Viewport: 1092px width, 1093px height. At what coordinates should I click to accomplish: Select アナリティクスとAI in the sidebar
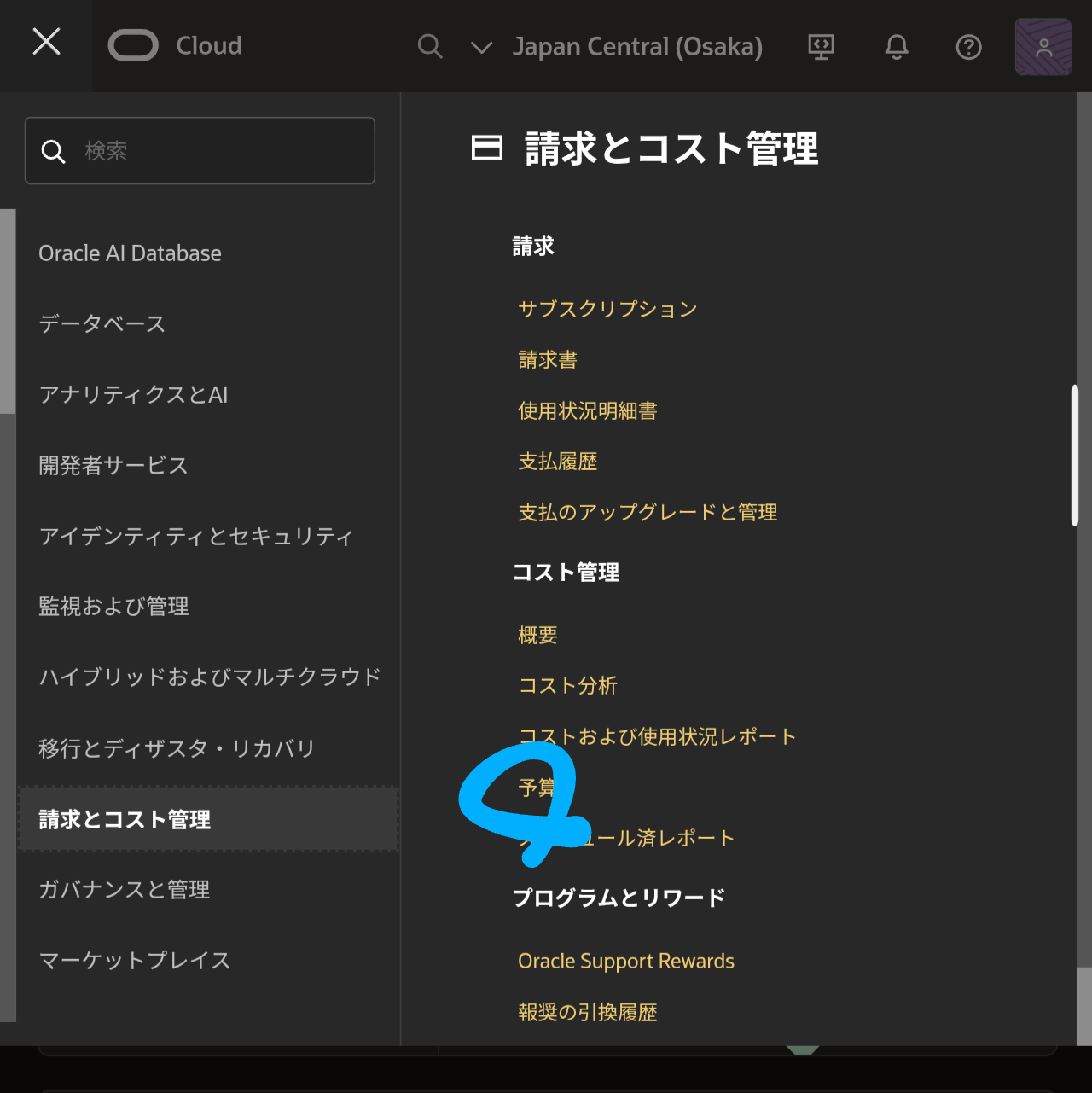click(x=134, y=394)
